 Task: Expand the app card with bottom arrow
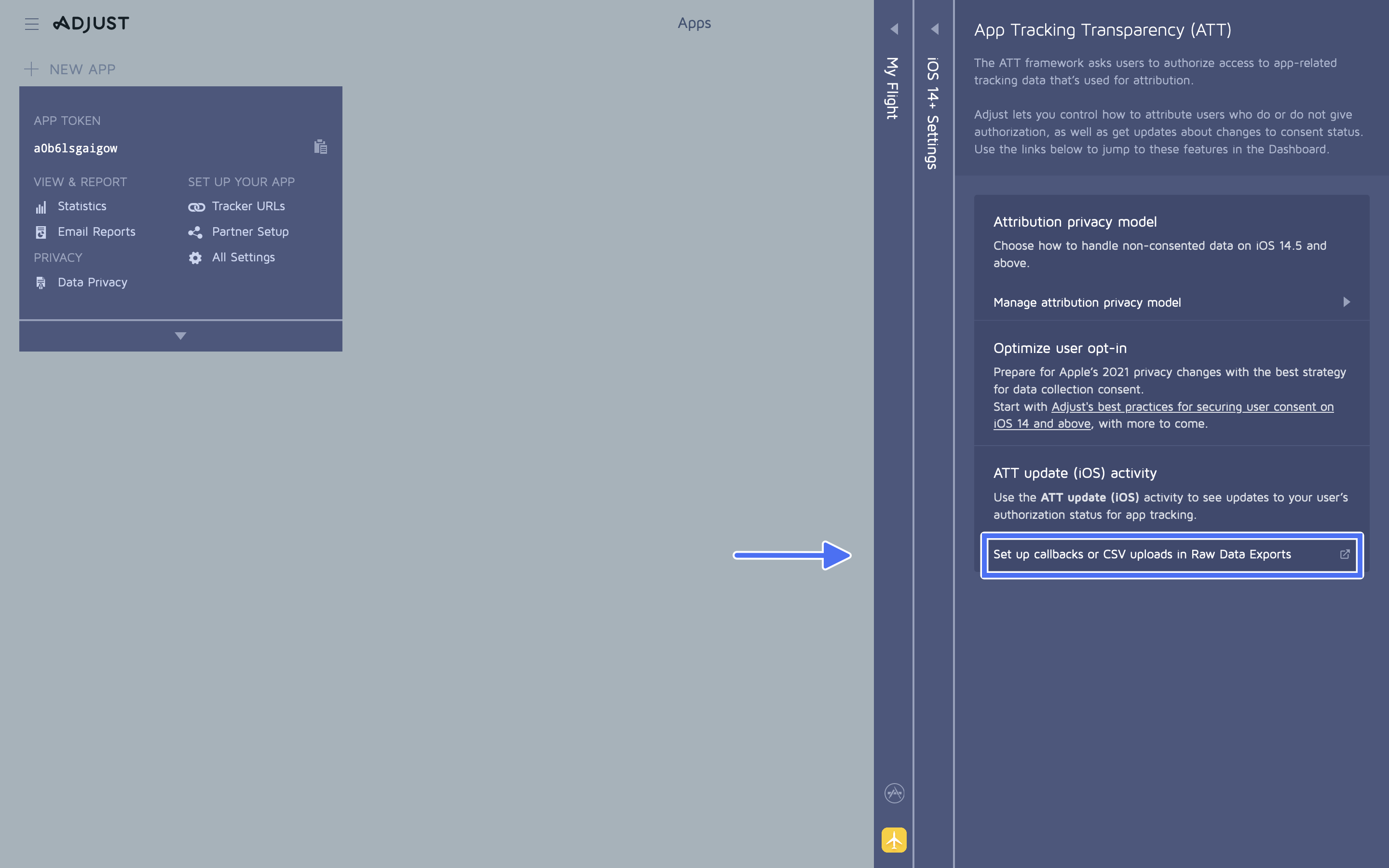(181, 336)
